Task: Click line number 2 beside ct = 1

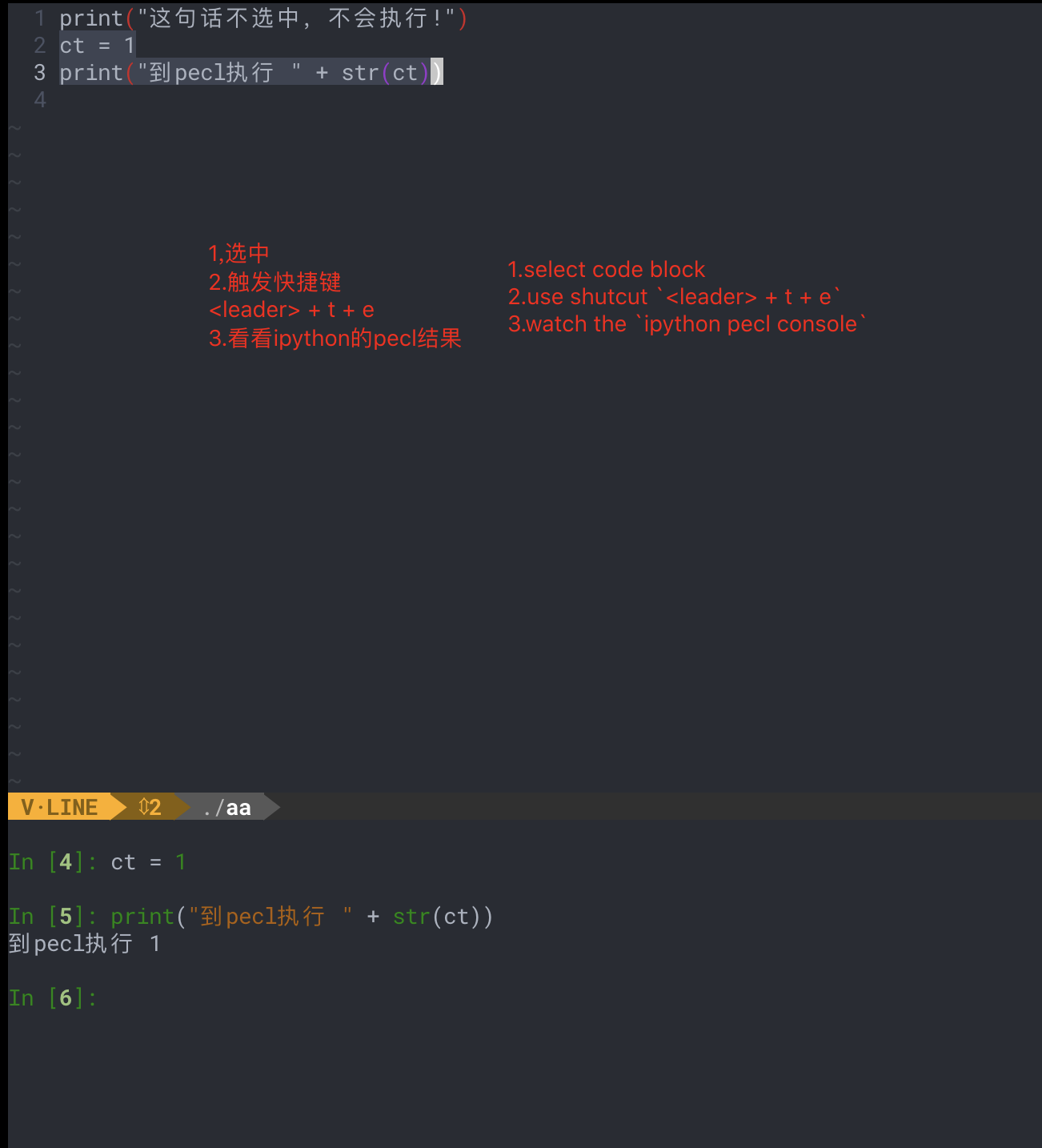Action: tap(38, 46)
